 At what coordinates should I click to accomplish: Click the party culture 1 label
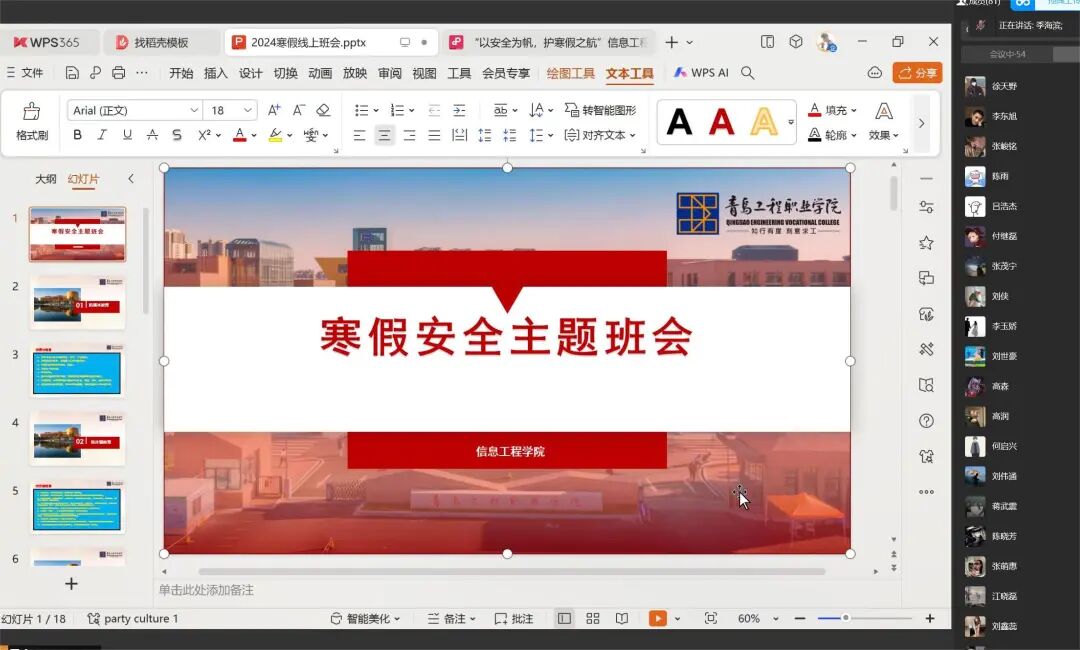[x=140, y=618]
